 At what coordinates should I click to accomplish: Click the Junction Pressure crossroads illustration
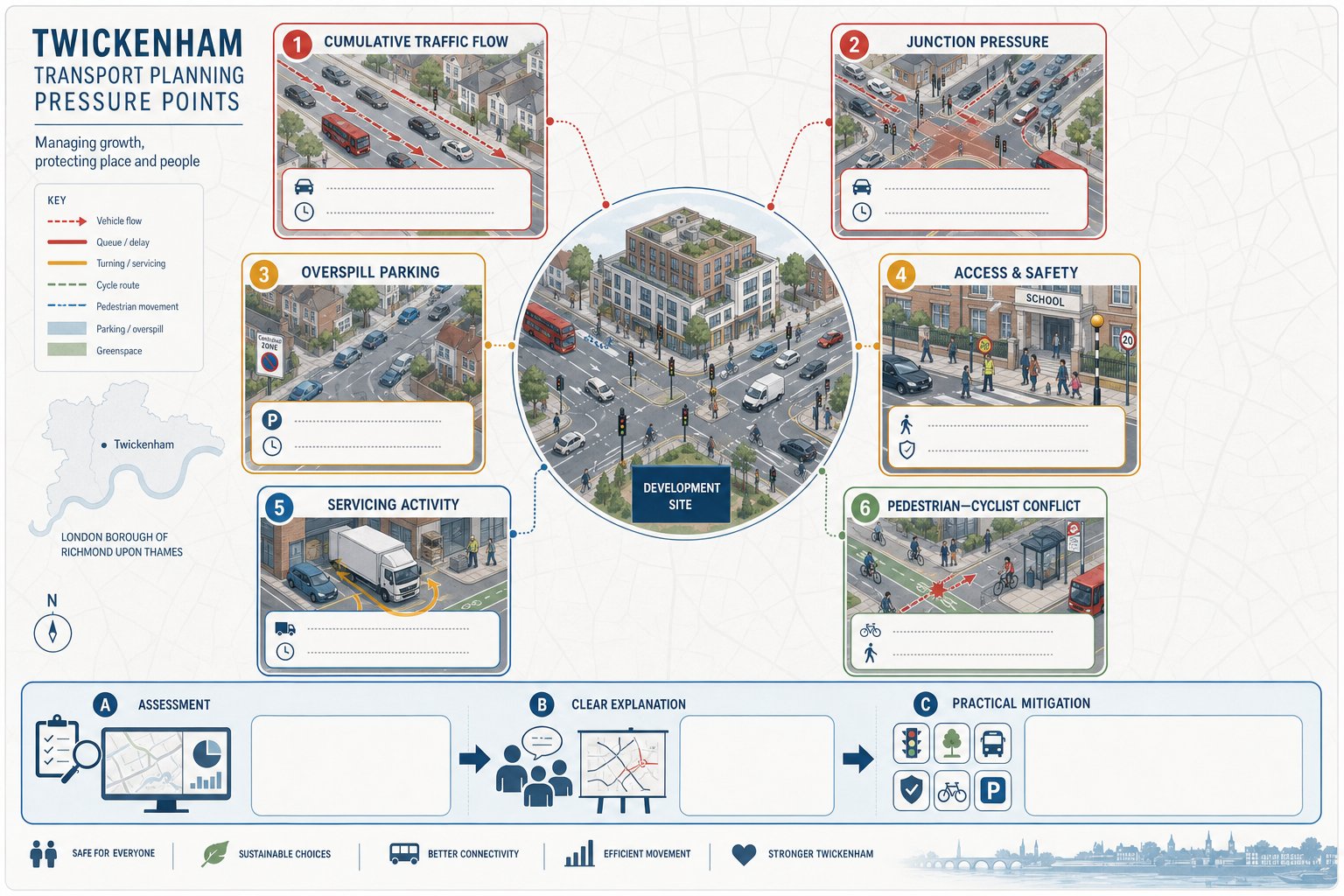969,110
